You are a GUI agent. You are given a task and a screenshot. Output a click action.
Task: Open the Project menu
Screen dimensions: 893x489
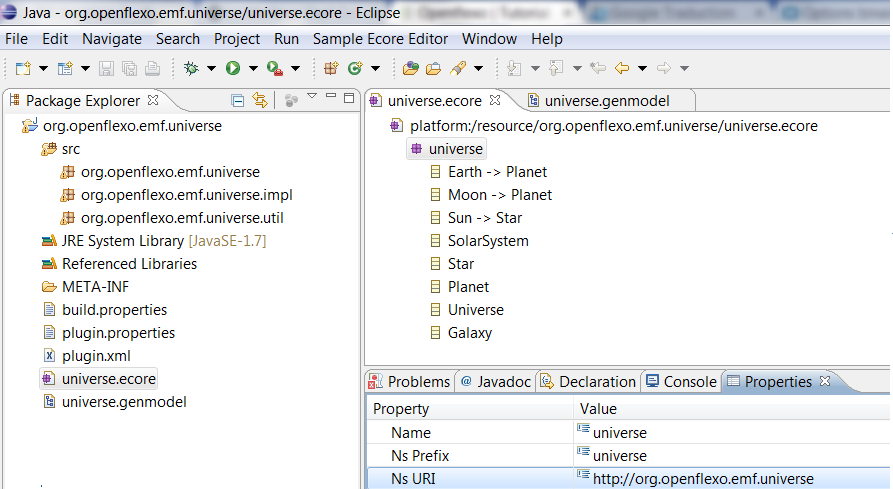[237, 39]
